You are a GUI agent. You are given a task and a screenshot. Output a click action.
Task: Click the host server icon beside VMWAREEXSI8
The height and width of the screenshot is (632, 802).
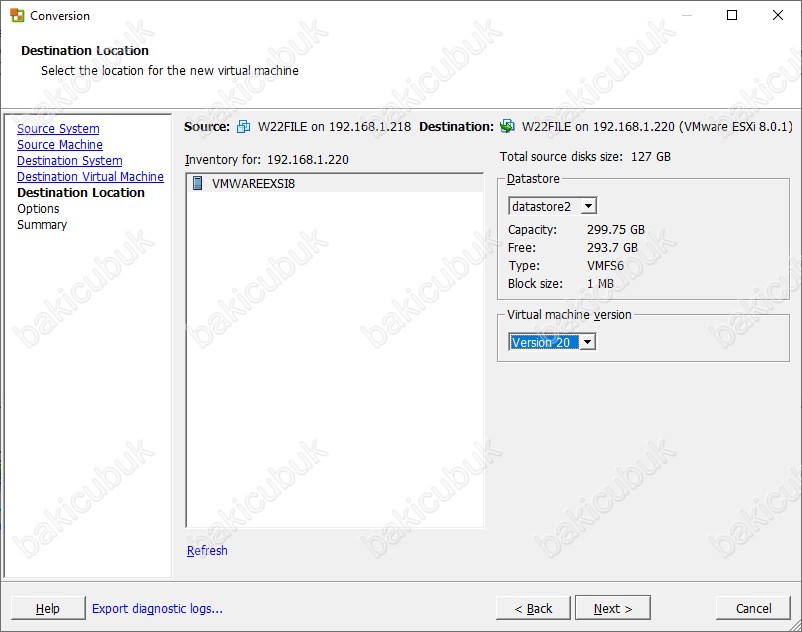[x=197, y=183]
